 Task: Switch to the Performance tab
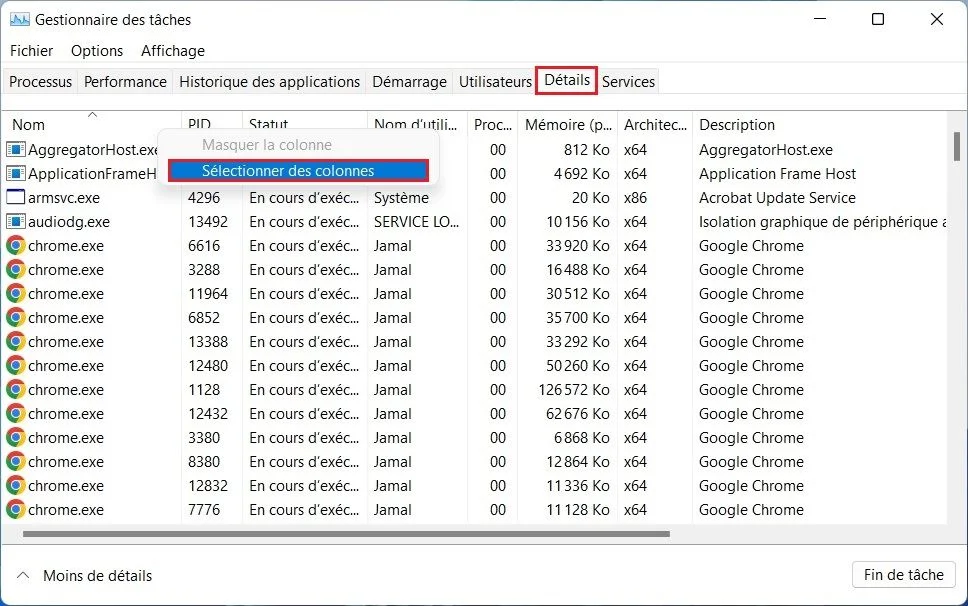[x=125, y=82]
